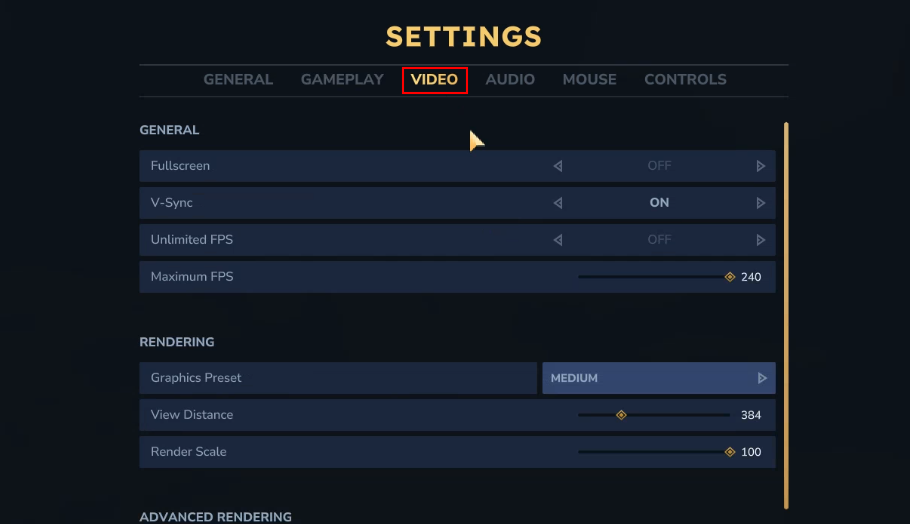Toggle the V-Sync ON value

pyautogui.click(x=659, y=203)
